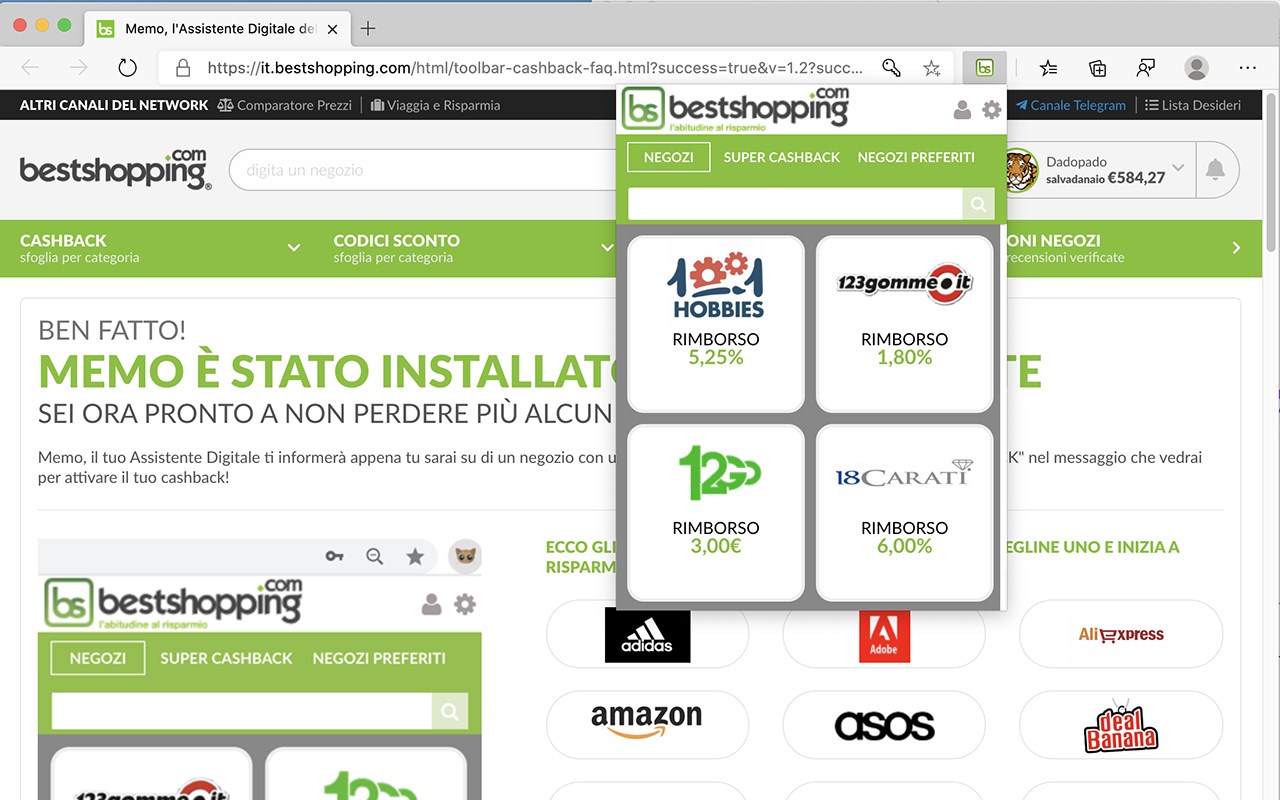Image resolution: width=1280 pixels, height=800 pixels.
Task: Click the arrow next to recensioni verificate
Action: (x=1237, y=248)
